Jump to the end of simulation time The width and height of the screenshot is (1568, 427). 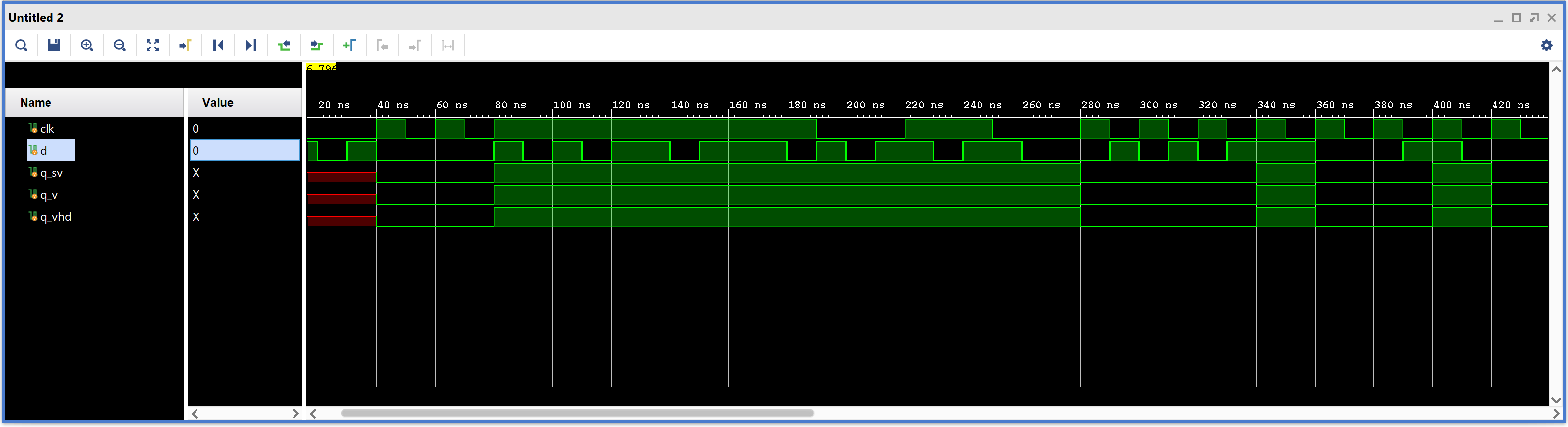(x=251, y=46)
